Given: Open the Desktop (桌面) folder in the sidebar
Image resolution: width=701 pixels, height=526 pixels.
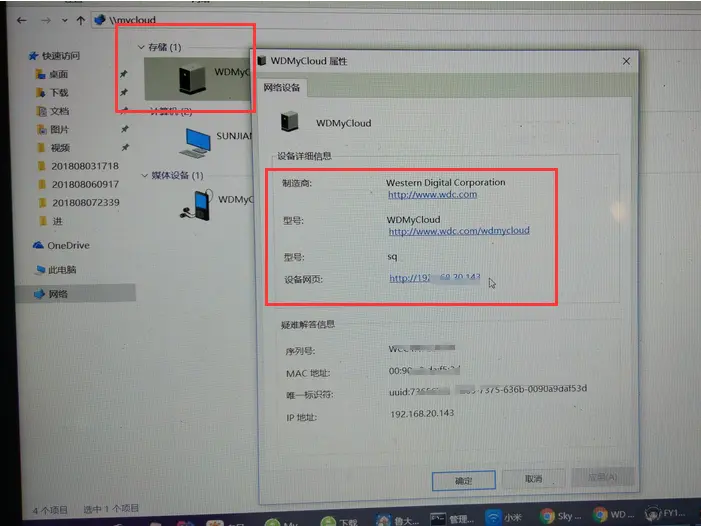Looking at the screenshot, I should (x=52, y=74).
